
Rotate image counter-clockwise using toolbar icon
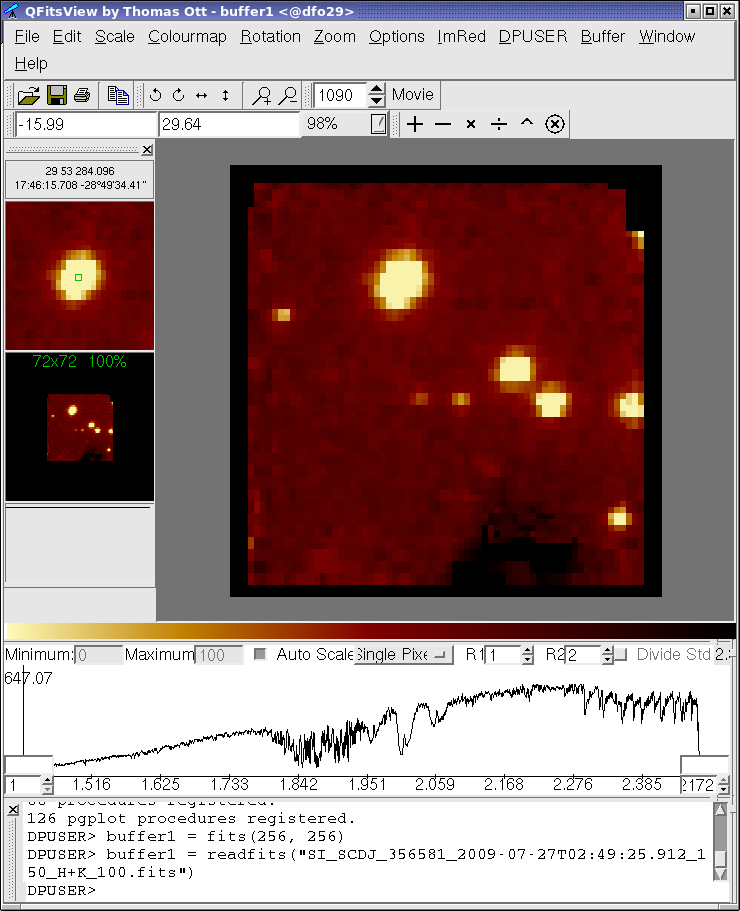[155, 95]
